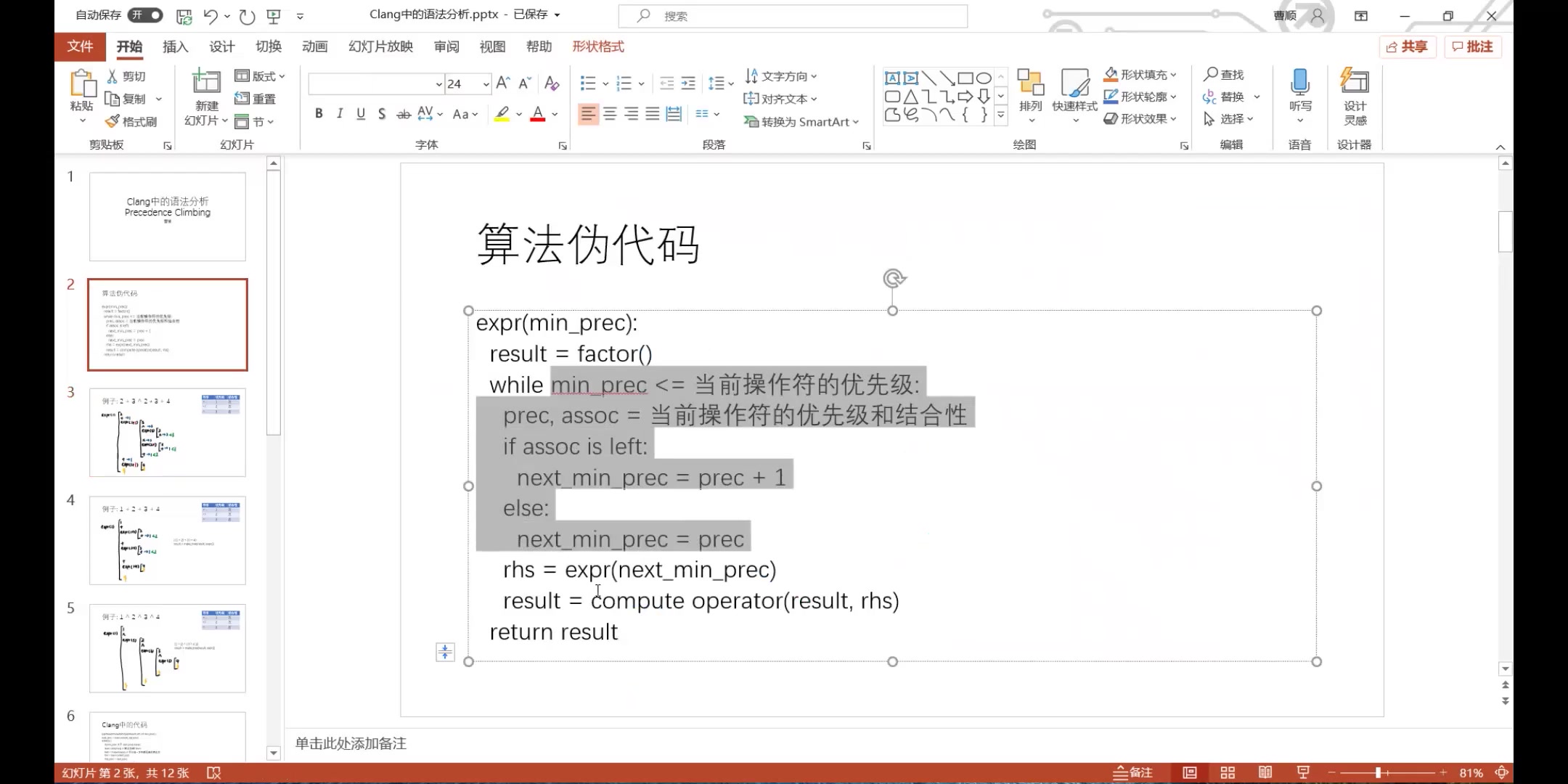Click Reset (重置) slide button
This screenshot has width=1568, height=784.
255,99
